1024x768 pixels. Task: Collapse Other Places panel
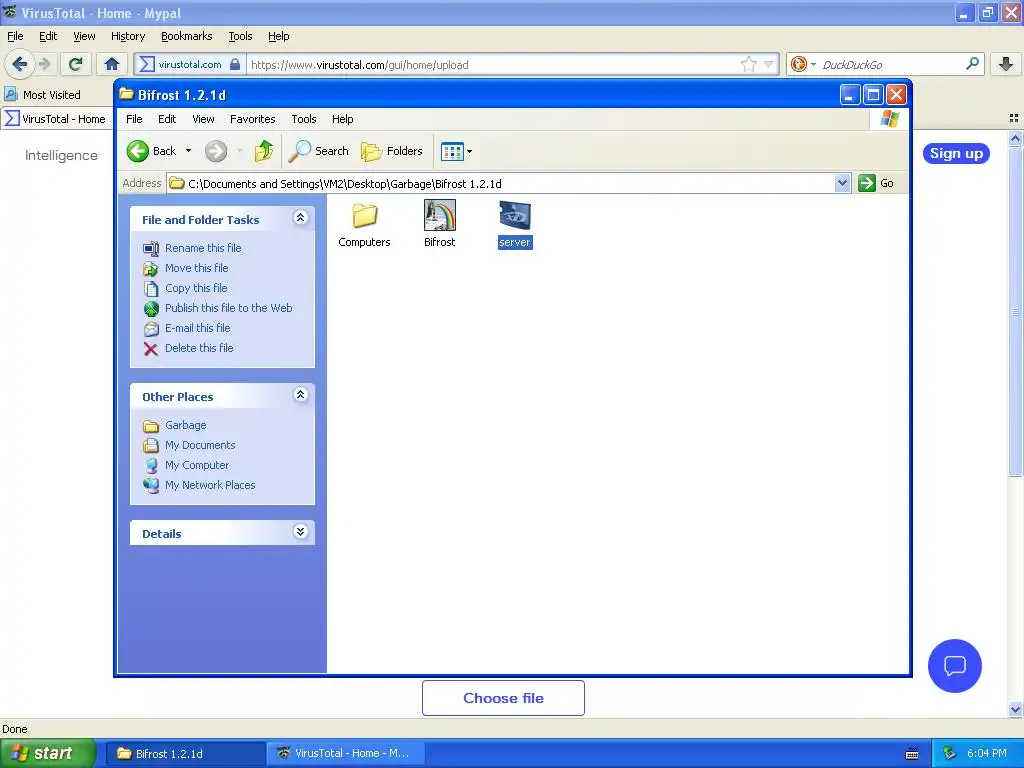(x=300, y=394)
